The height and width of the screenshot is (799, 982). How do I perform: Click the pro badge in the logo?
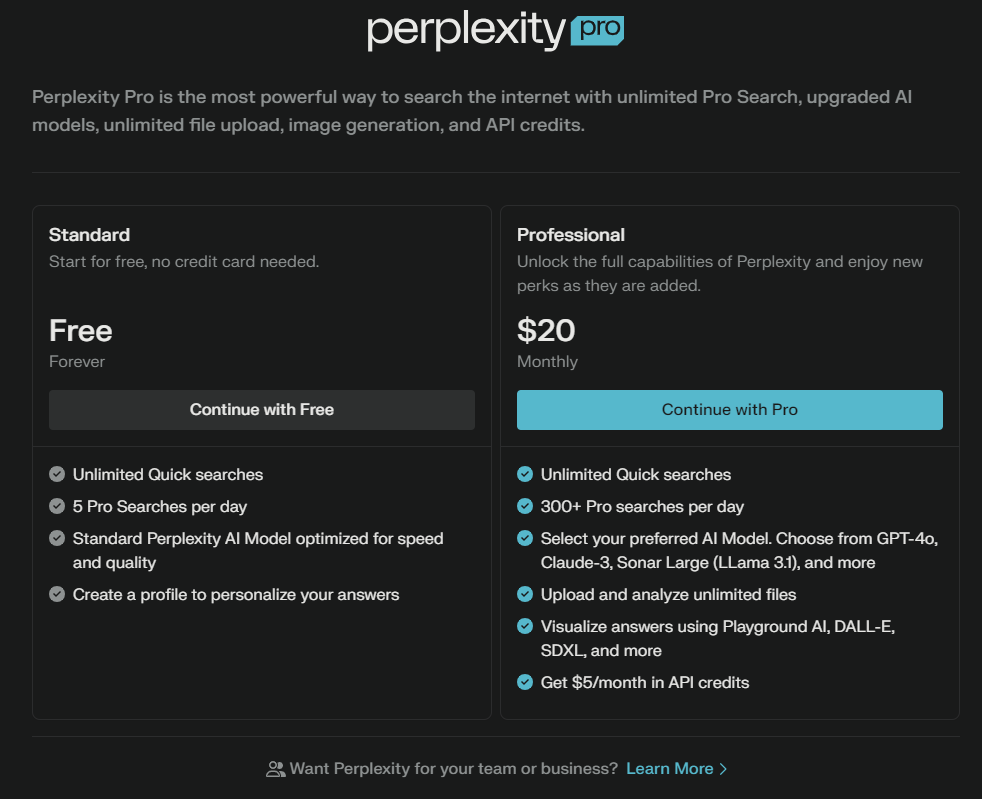[x=597, y=31]
